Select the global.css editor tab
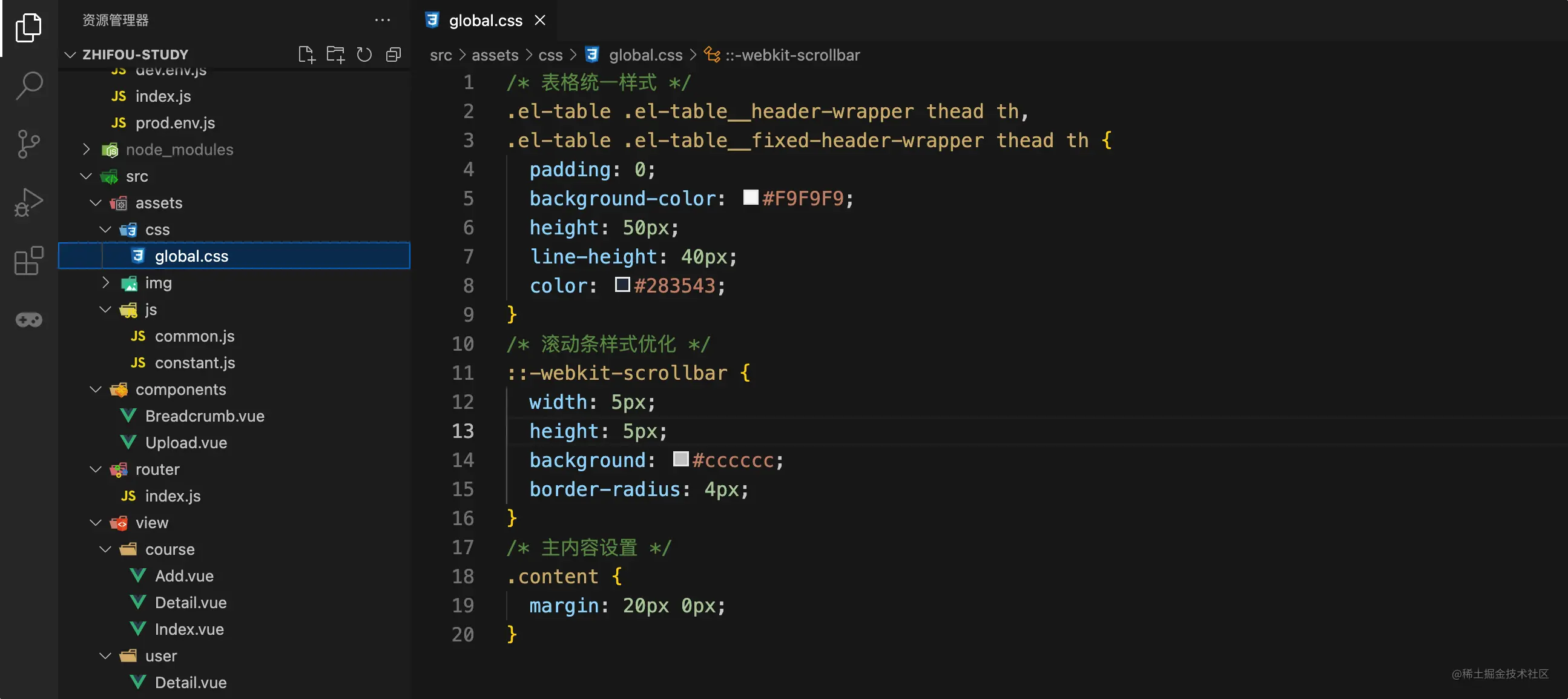This screenshot has height=699, width=1568. (485, 21)
